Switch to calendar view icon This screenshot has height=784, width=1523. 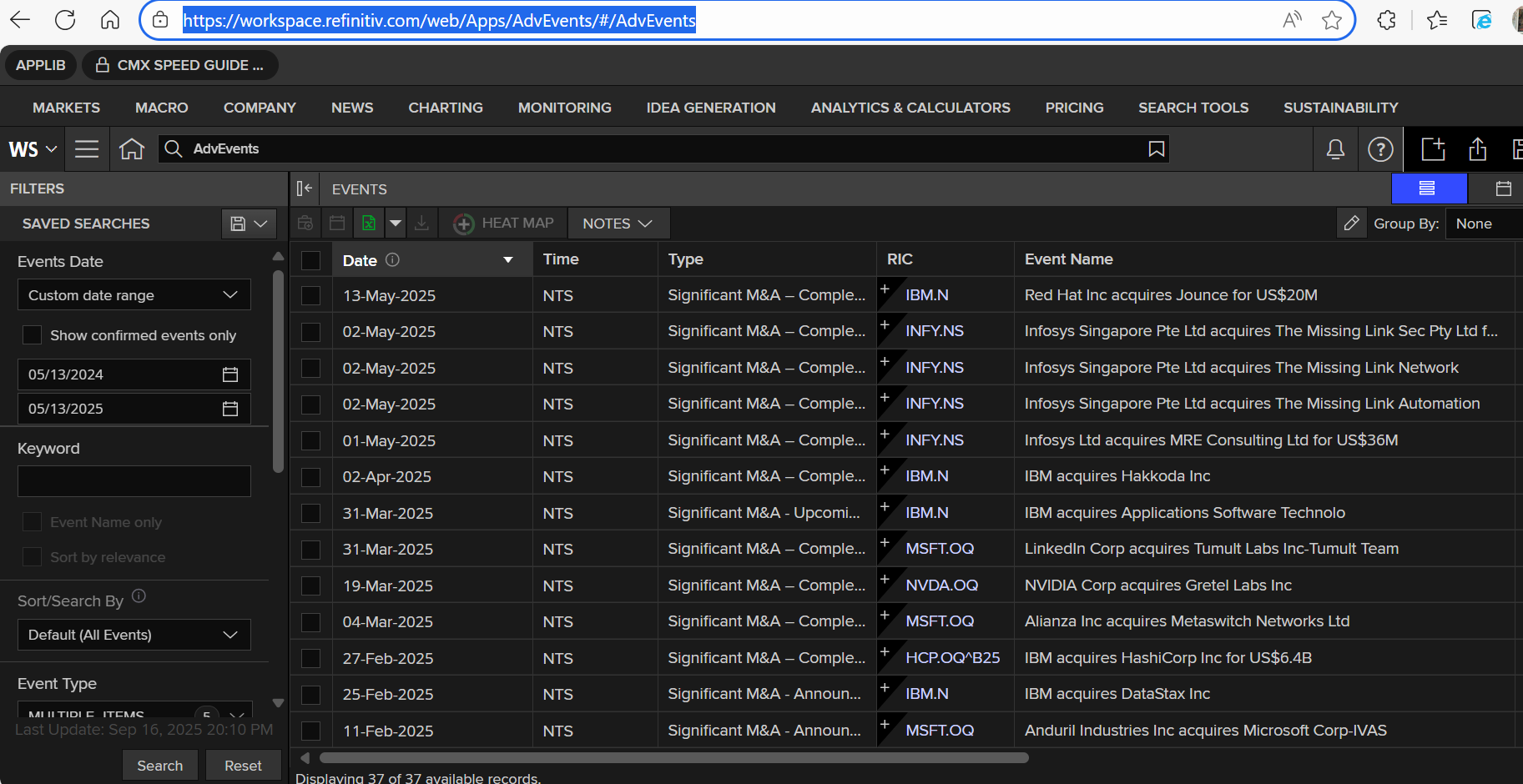point(1503,188)
